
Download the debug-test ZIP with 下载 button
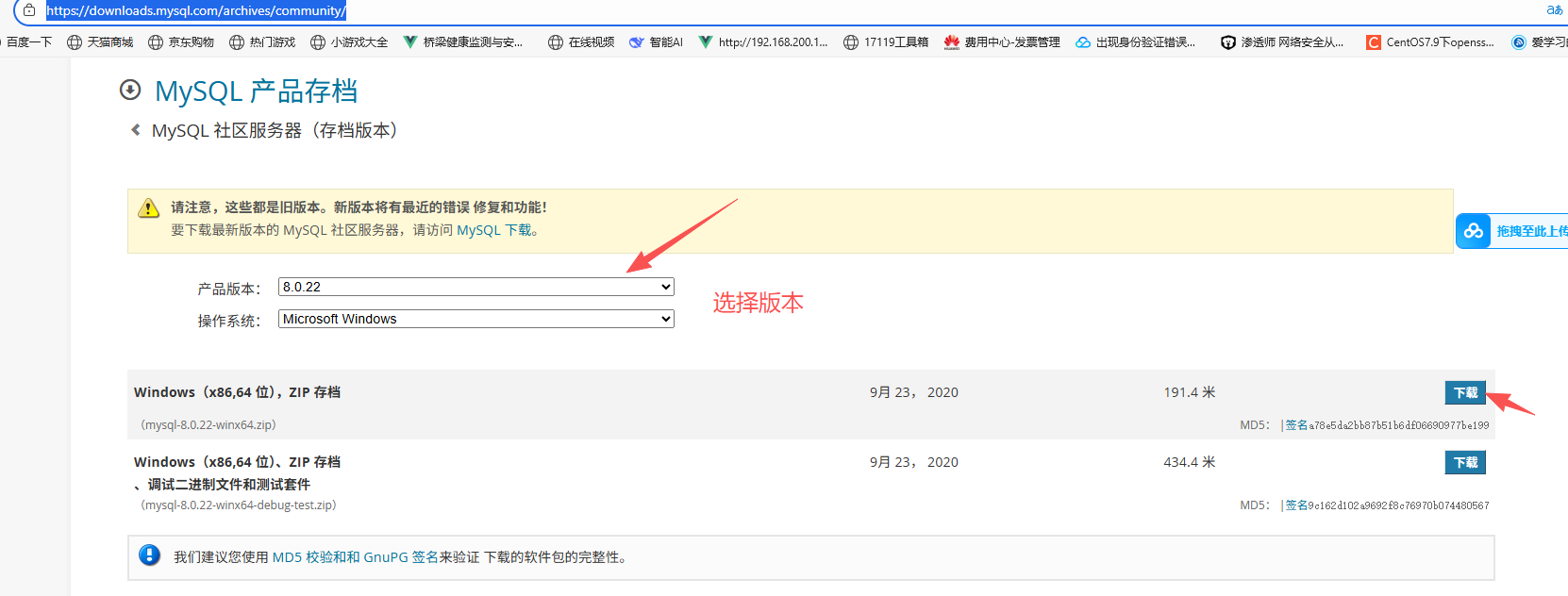(1465, 462)
